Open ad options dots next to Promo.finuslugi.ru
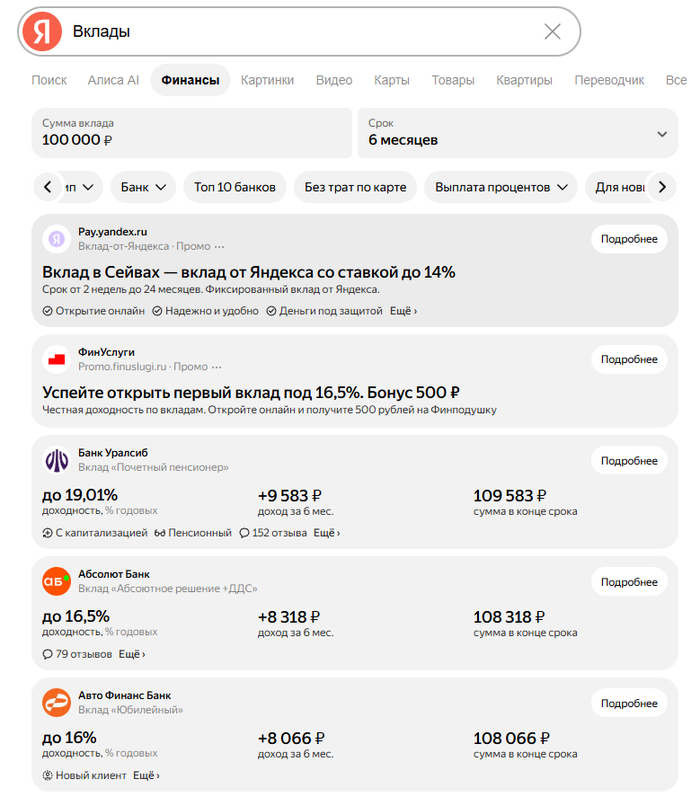The height and width of the screenshot is (797, 700). 217,367
